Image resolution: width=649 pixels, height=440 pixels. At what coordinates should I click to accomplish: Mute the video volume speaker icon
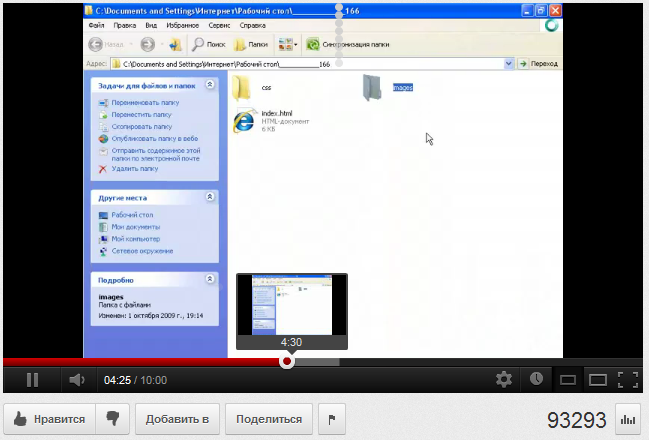tap(77, 380)
